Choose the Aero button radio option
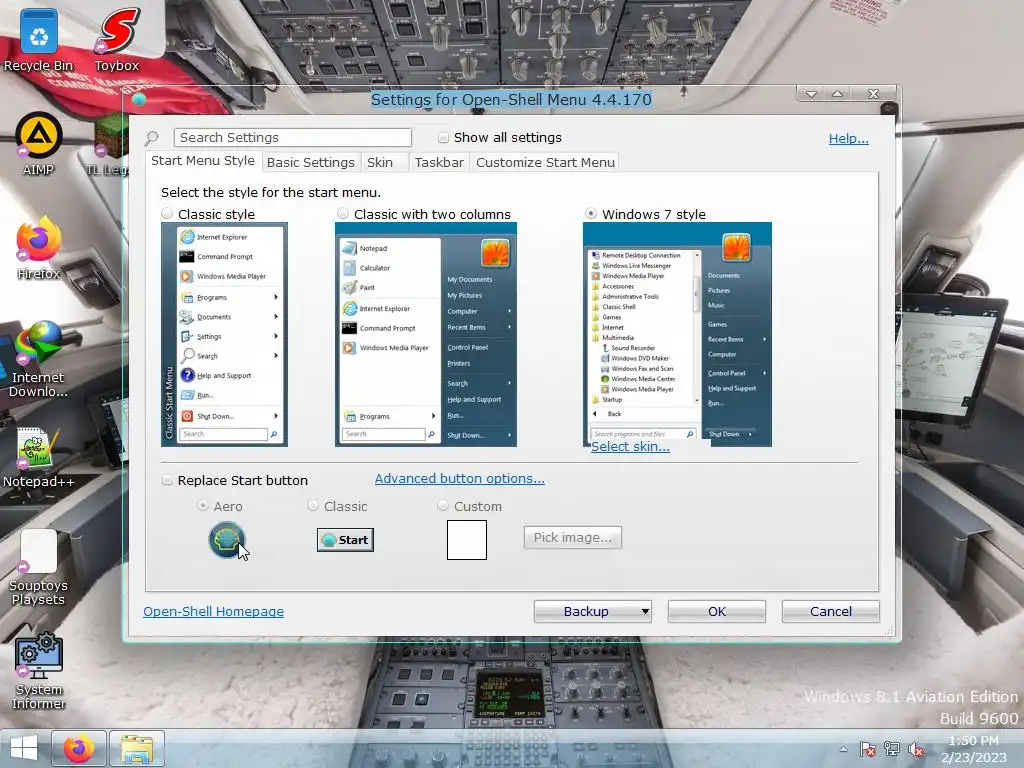This screenshot has height=768, width=1024. point(203,505)
